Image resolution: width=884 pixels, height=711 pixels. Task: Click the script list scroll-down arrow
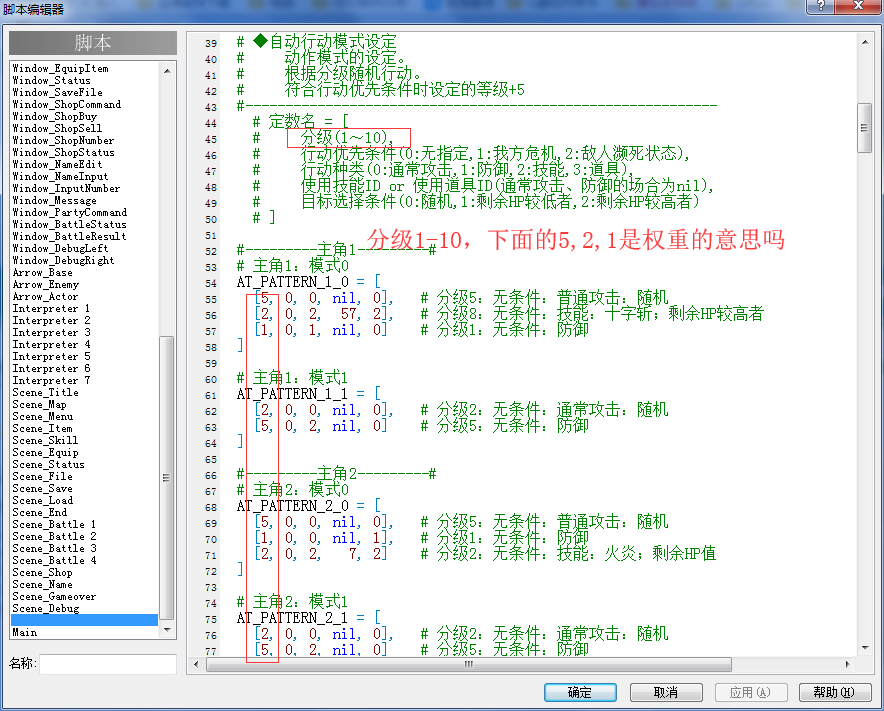click(x=167, y=630)
